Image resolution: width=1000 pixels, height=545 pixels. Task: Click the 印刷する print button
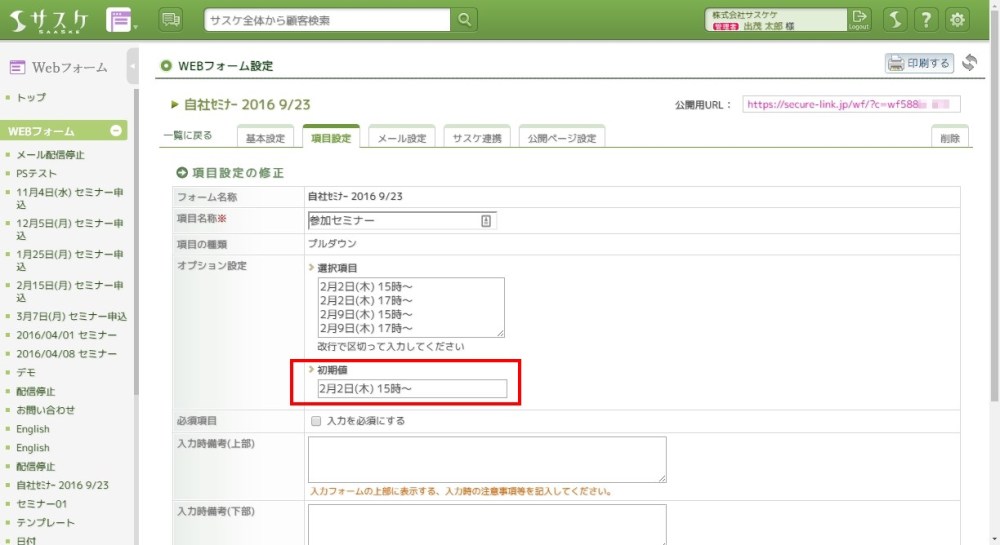tap(919, 63)
